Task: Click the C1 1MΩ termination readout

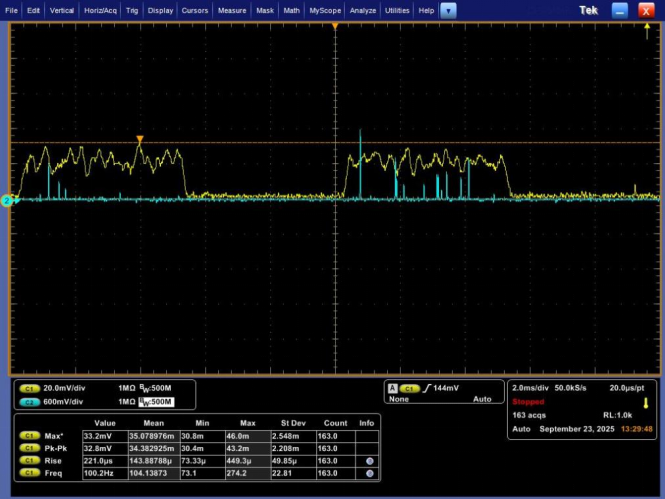Action: click(126, 388)
